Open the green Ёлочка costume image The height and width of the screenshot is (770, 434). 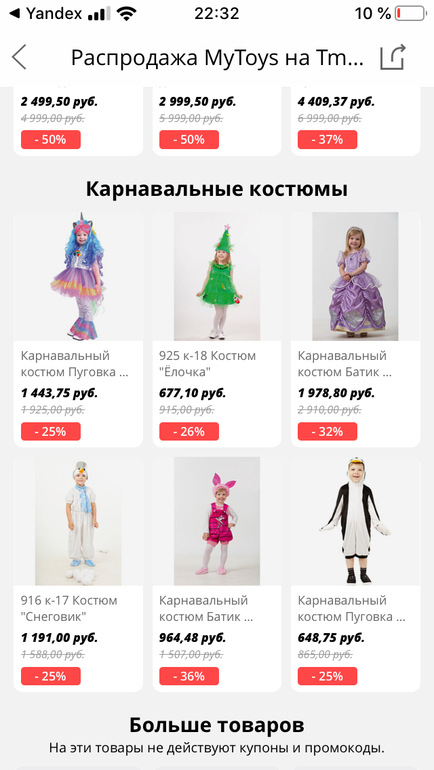[x=217, y=276]
